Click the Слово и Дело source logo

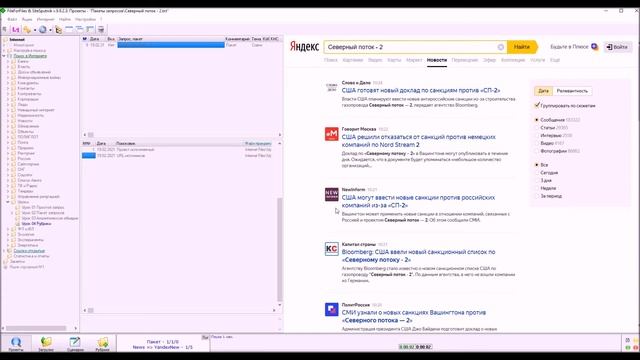(x=331, y=87)
